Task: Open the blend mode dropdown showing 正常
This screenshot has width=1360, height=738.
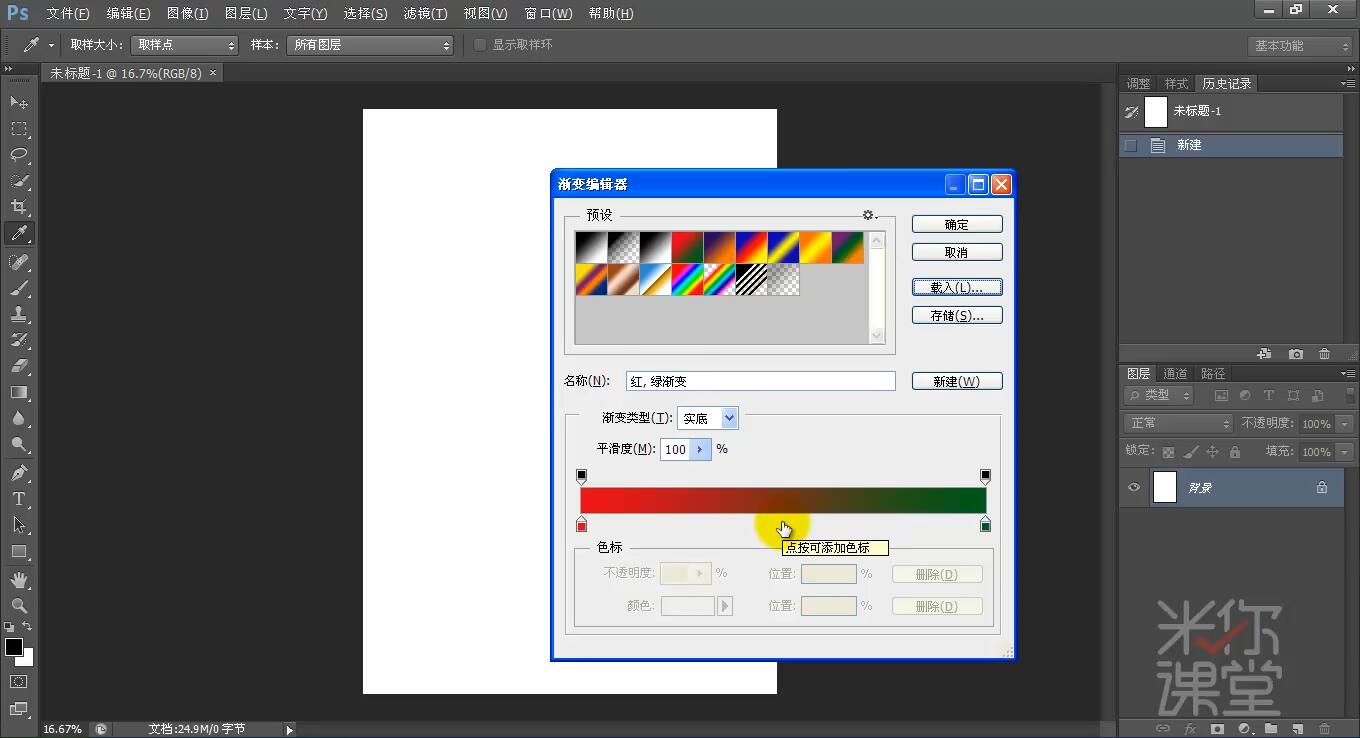Action: click(1177, 424)
